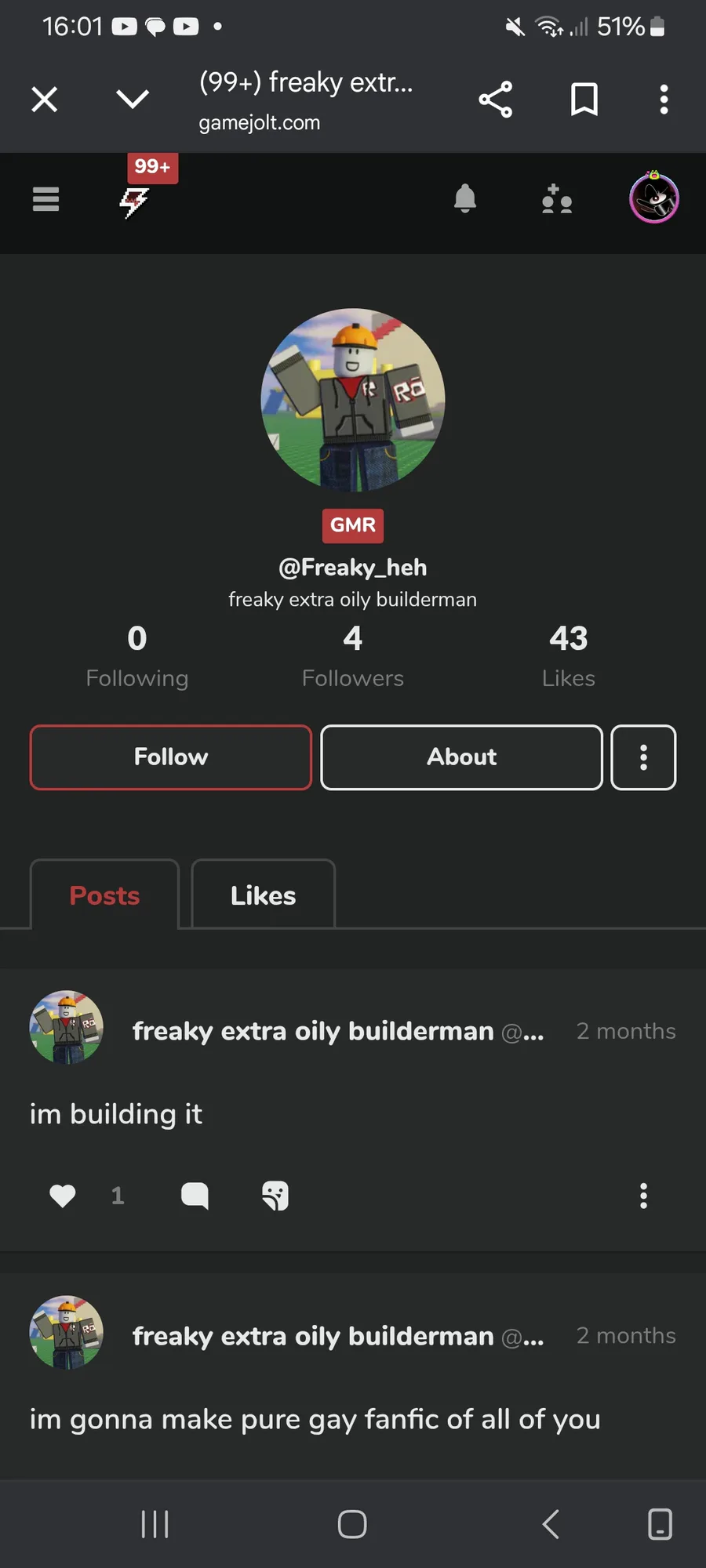Open your account avatar menu
The width and height of the screenshot is (706, 1568).
pos(654,198)
